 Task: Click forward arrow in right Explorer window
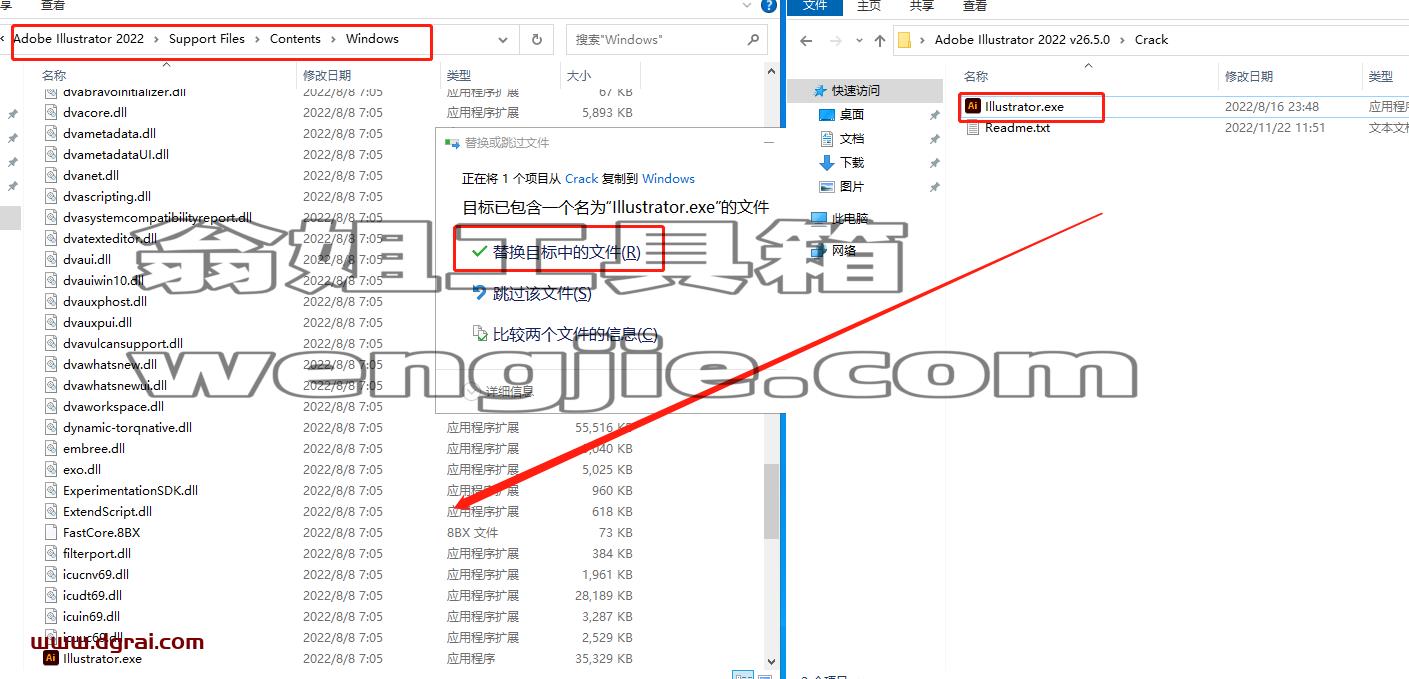click(836, 41)
